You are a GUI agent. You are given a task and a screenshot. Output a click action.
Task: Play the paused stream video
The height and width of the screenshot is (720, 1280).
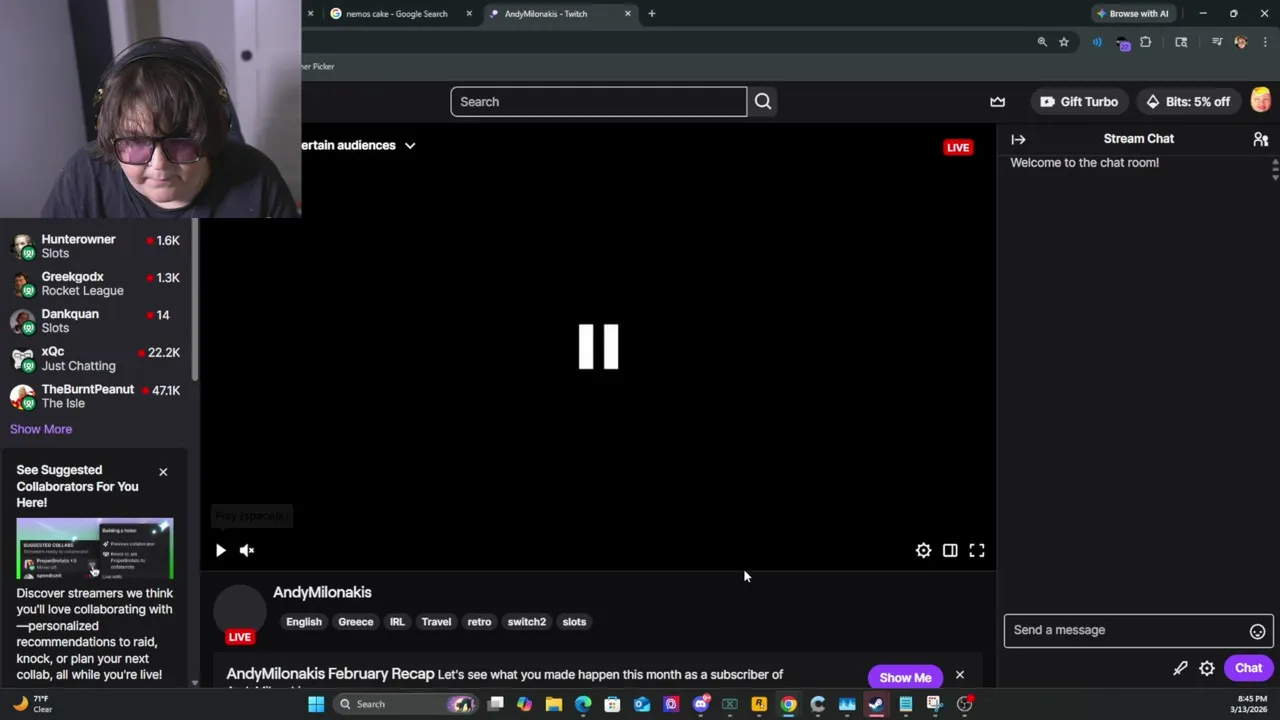tap(220, 550)
